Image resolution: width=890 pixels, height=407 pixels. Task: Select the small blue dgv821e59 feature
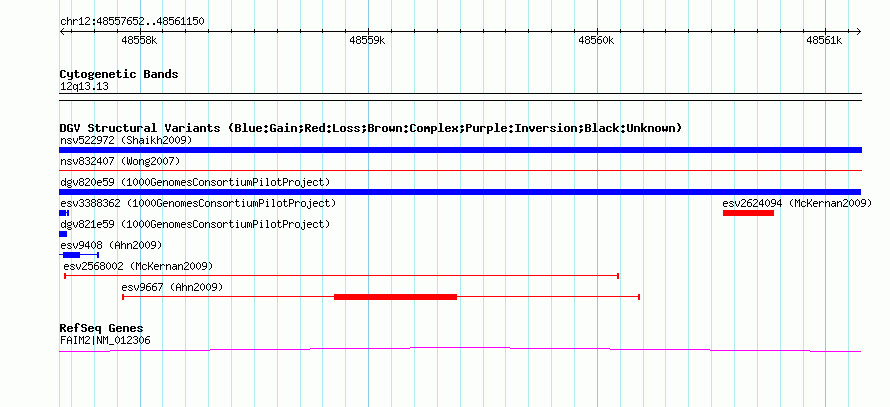(x=63, y=234)
